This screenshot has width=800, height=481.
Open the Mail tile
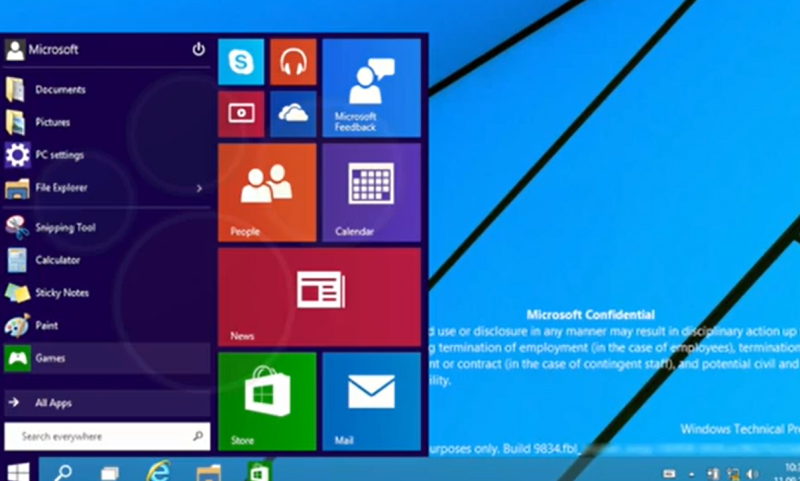tap(371, 401)
